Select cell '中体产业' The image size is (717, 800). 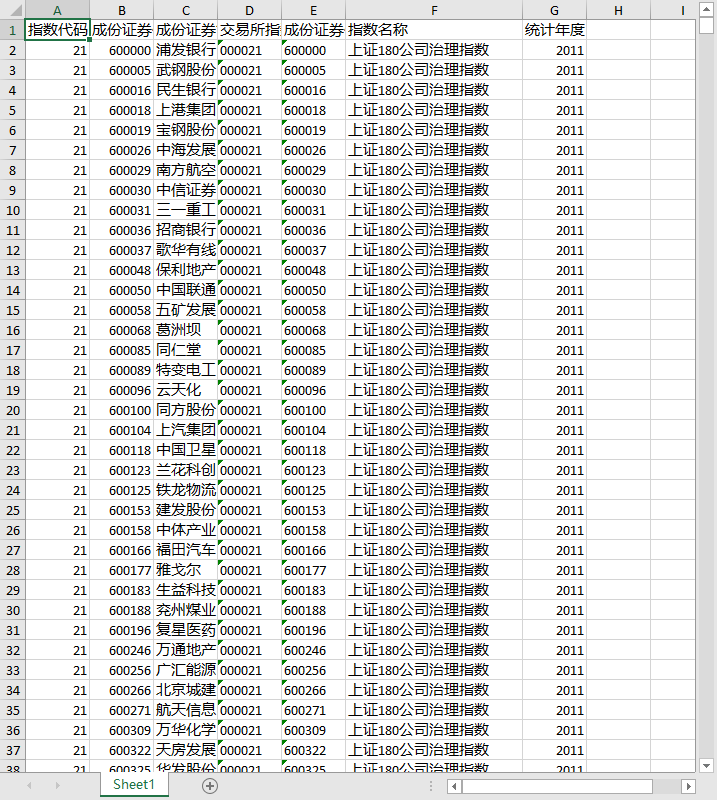coord(186,530)
